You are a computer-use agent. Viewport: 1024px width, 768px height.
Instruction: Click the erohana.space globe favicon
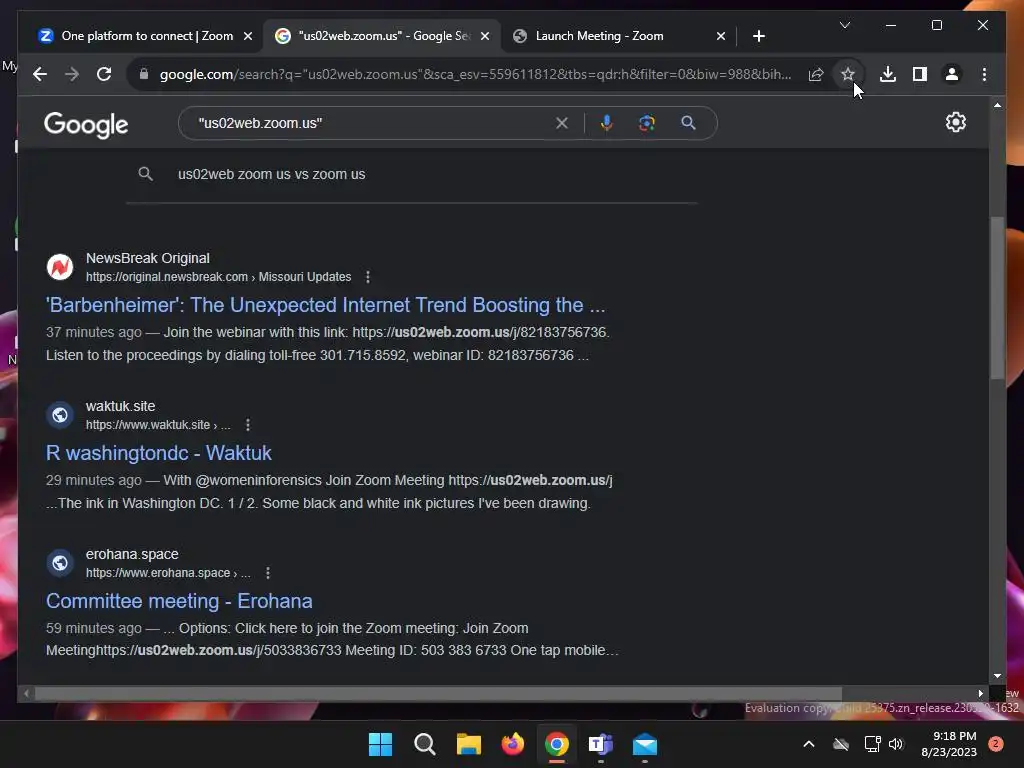[x=59, y=563]
